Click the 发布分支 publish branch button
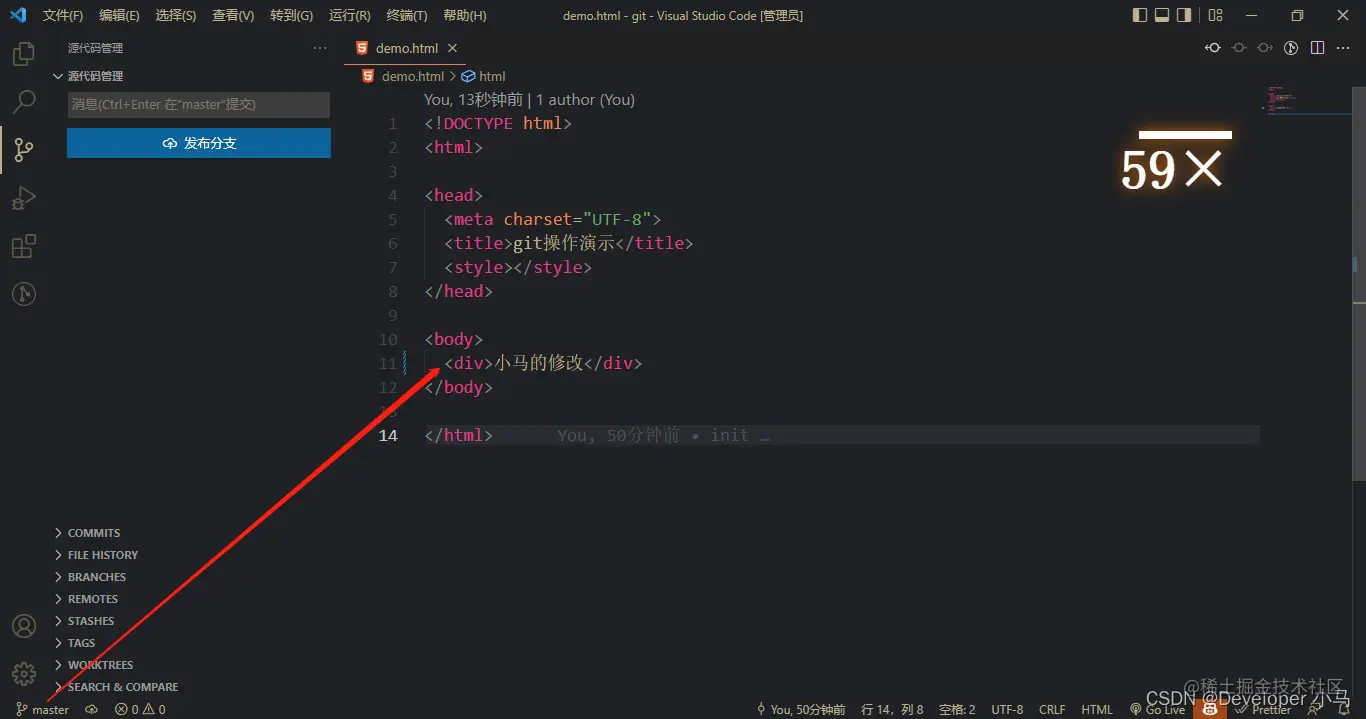The width and height of the screenshot is (1366, 719). point(199,143)
